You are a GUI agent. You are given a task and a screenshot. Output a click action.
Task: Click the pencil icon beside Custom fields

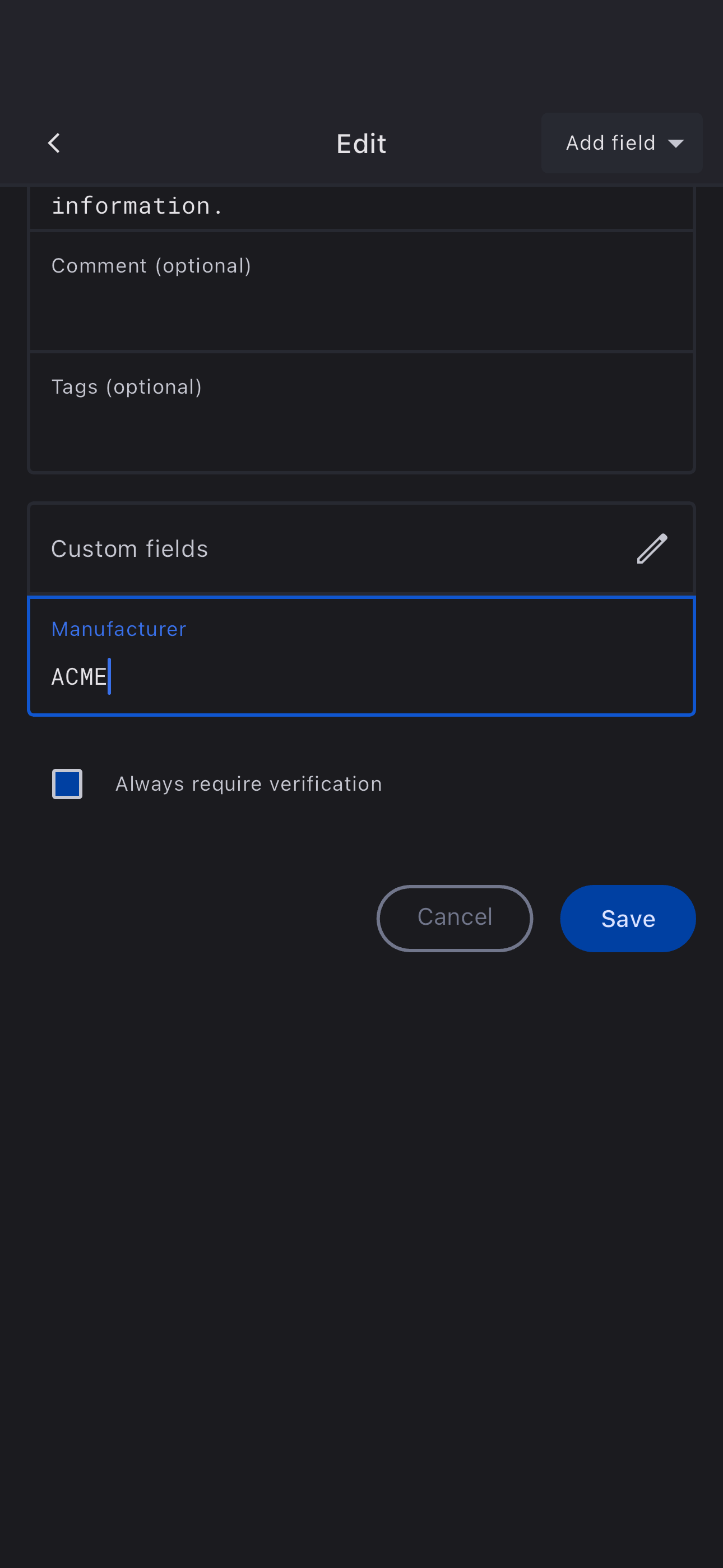click(652, 548)
